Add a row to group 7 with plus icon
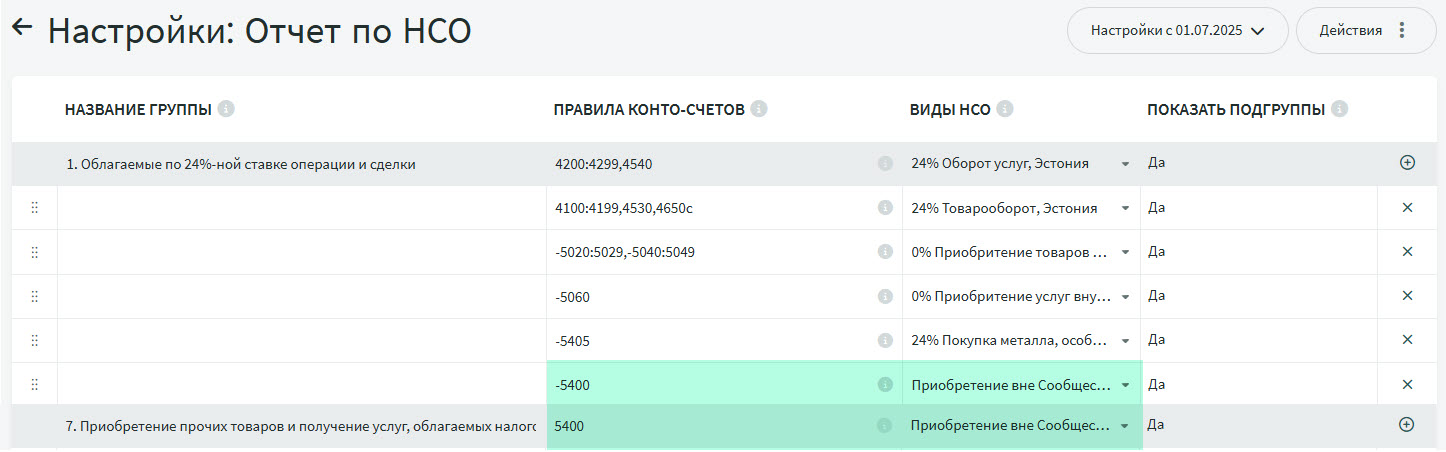 [x=1407, y=425]
